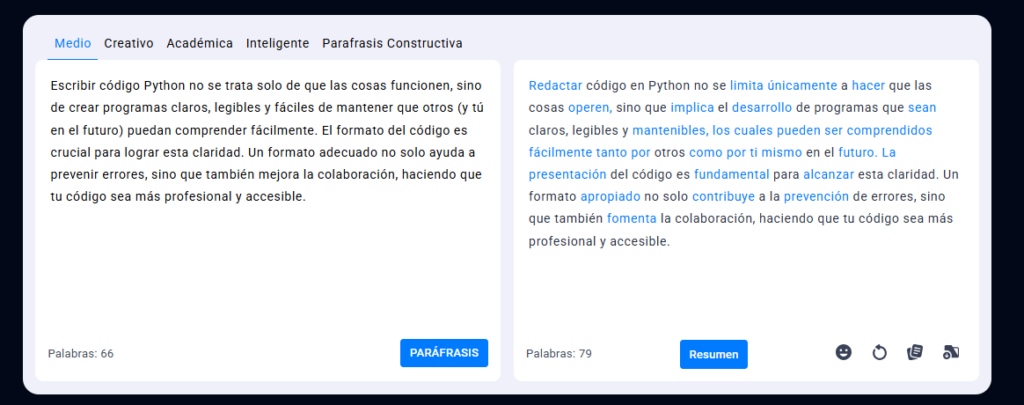This screenshot has height=405, width=1024.
Task: Click the smiley face feedback icon
Action: (843, 352)
